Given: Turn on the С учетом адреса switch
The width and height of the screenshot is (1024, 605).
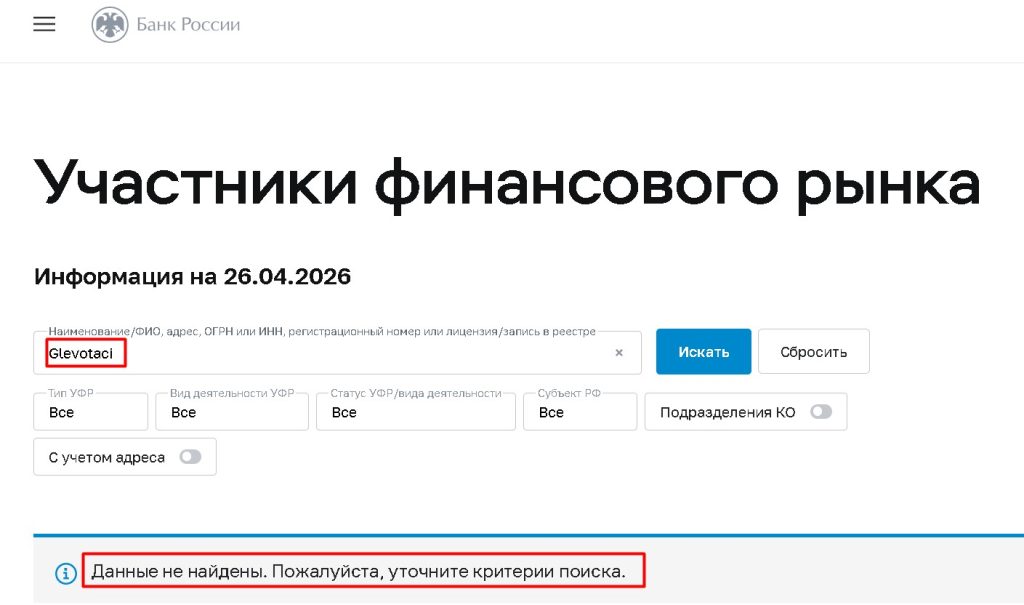Looking at the screenshot, I should (190, 457).
